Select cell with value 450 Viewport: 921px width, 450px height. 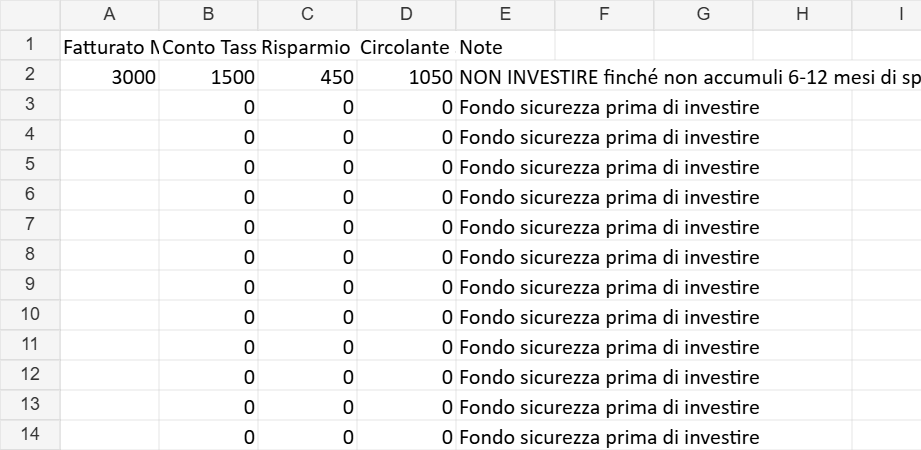(x=307, y=77)
